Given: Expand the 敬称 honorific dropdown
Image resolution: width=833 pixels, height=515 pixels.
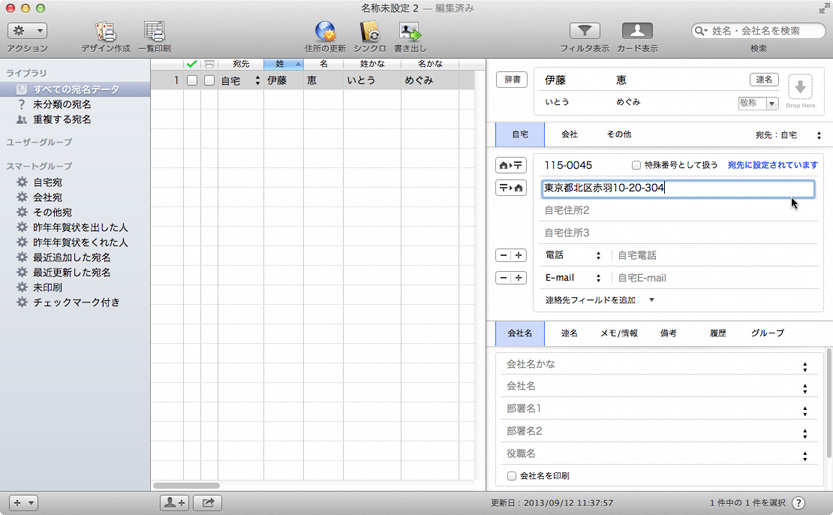Looking at the screenshot, I should pos(758,103).
